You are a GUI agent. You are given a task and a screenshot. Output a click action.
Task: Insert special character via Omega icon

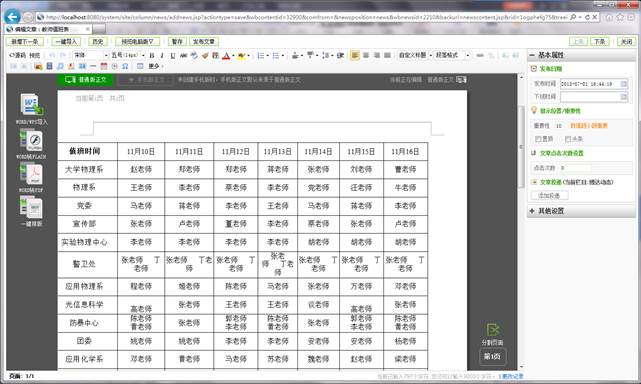(x=125, y=66)
